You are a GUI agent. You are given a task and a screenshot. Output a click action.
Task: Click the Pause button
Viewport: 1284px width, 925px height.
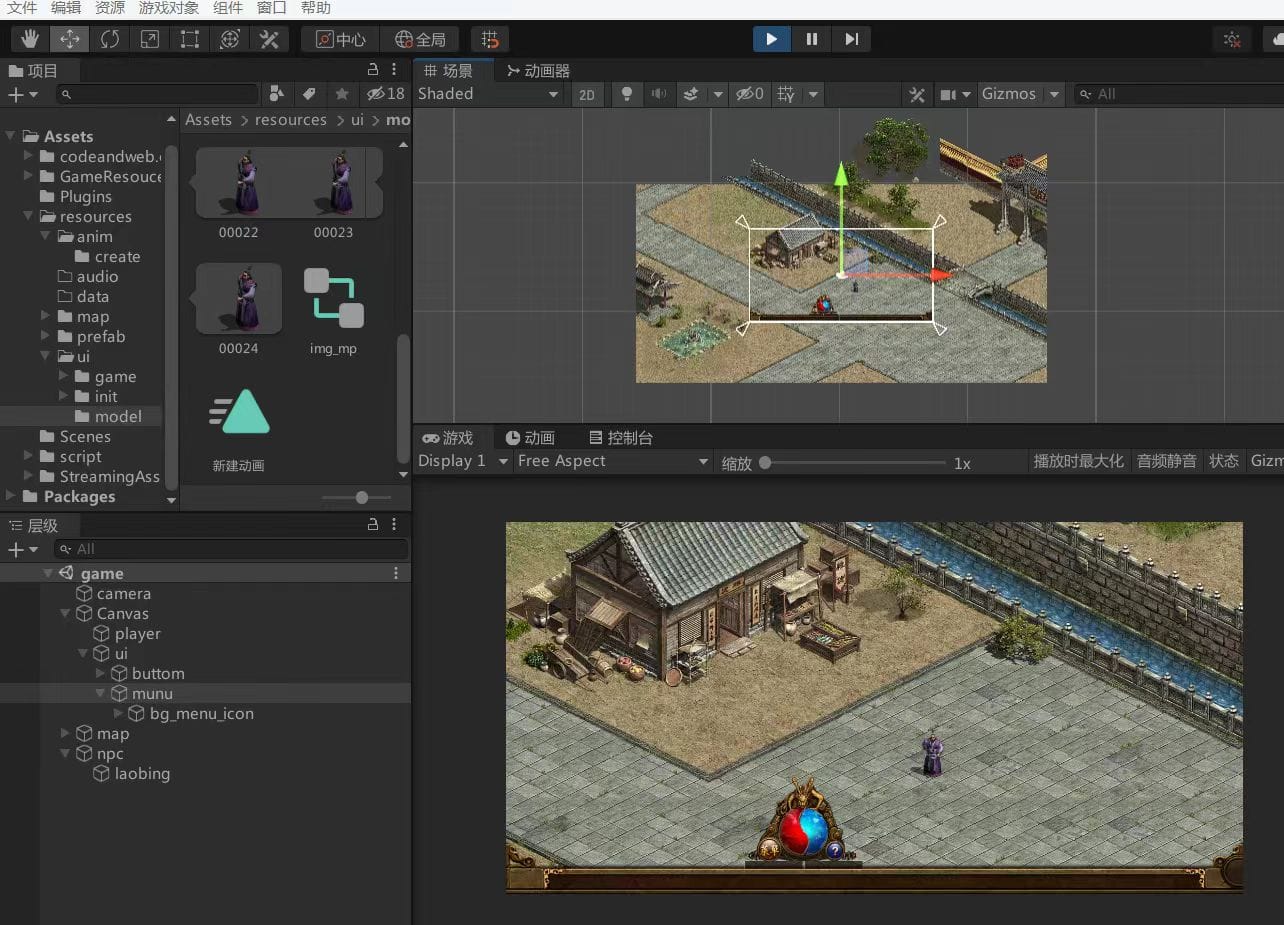(x=811, y=39)
